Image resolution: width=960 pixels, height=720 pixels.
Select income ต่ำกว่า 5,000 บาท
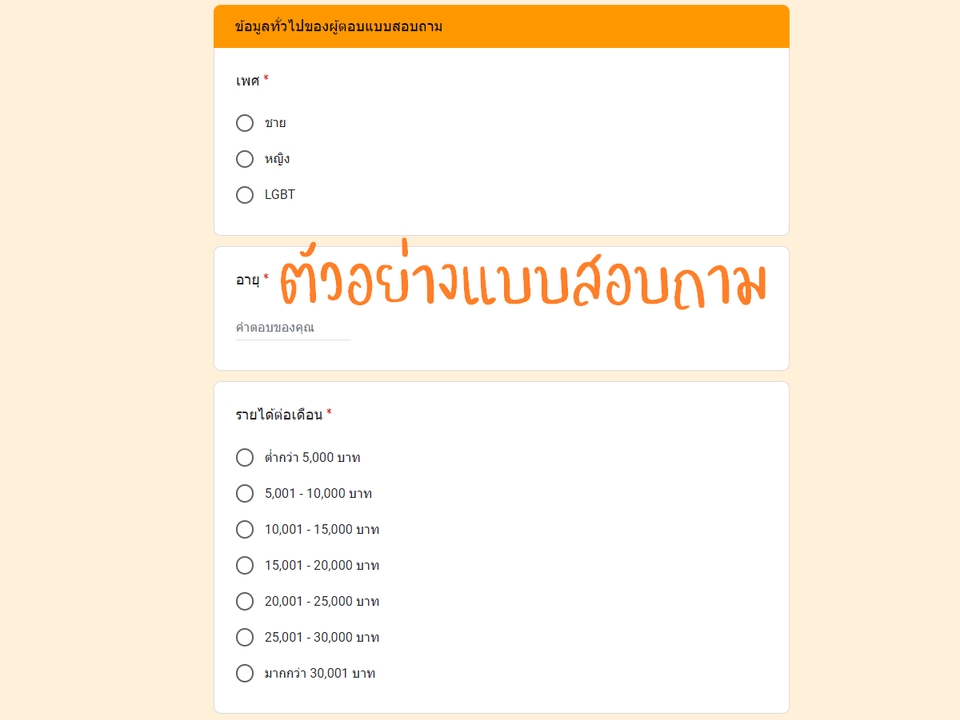point(244,457)
